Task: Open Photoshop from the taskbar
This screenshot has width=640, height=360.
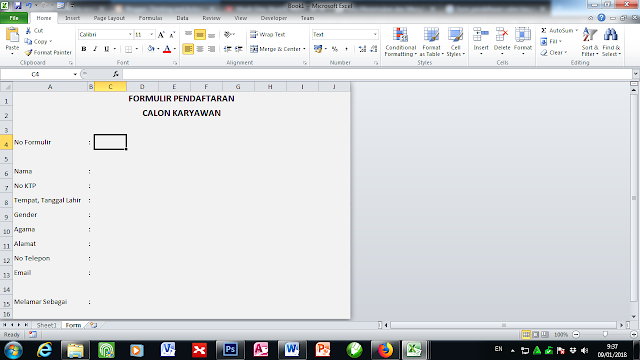Action: point(230,350)
